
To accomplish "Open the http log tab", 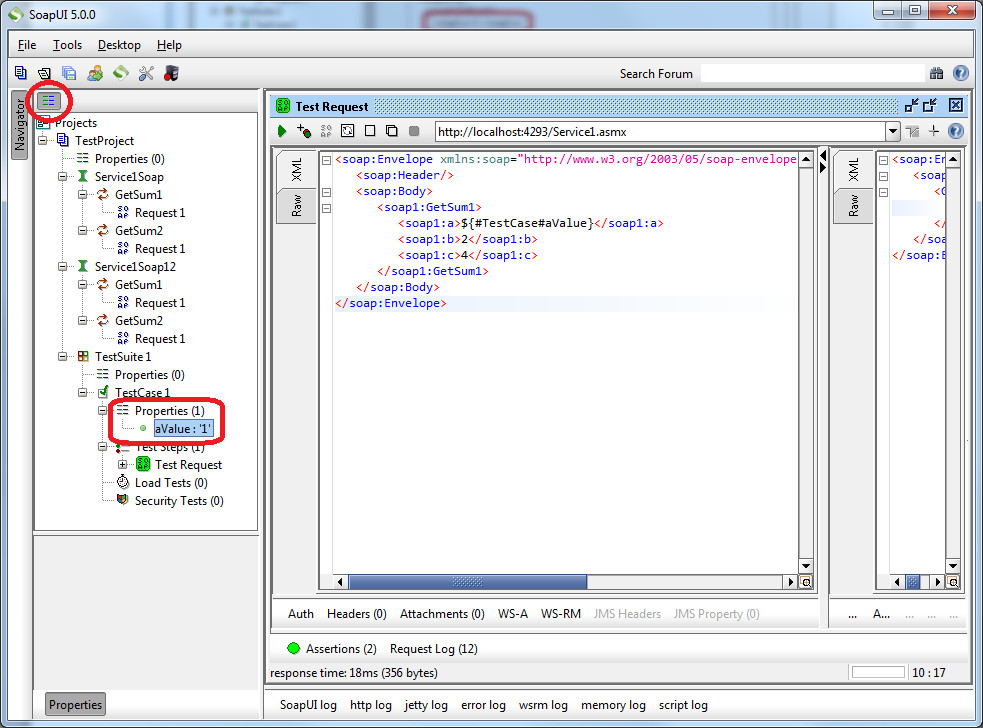I will coord(371,705).
